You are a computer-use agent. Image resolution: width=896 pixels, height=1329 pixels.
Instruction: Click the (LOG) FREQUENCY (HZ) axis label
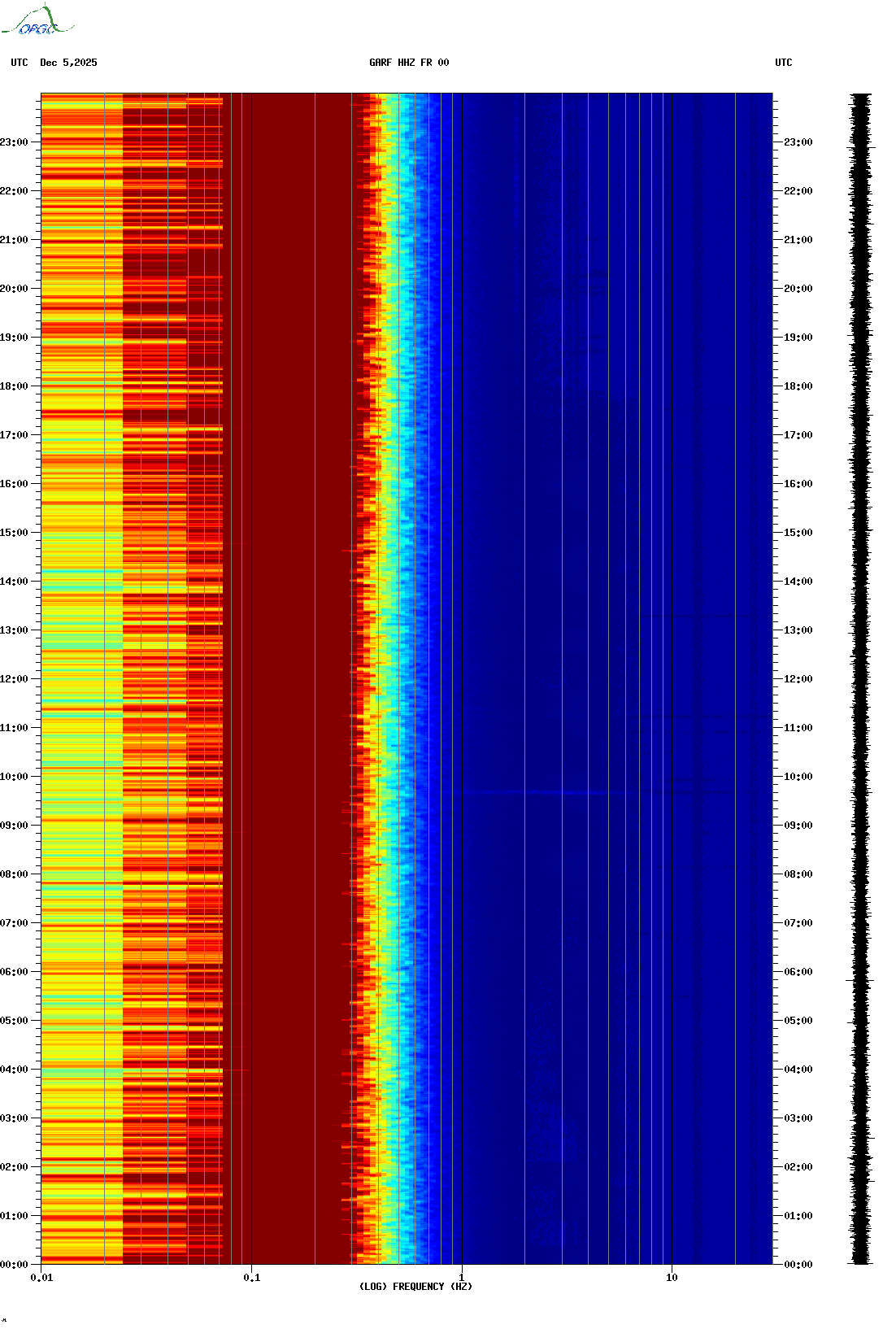tap(415, 1286)
